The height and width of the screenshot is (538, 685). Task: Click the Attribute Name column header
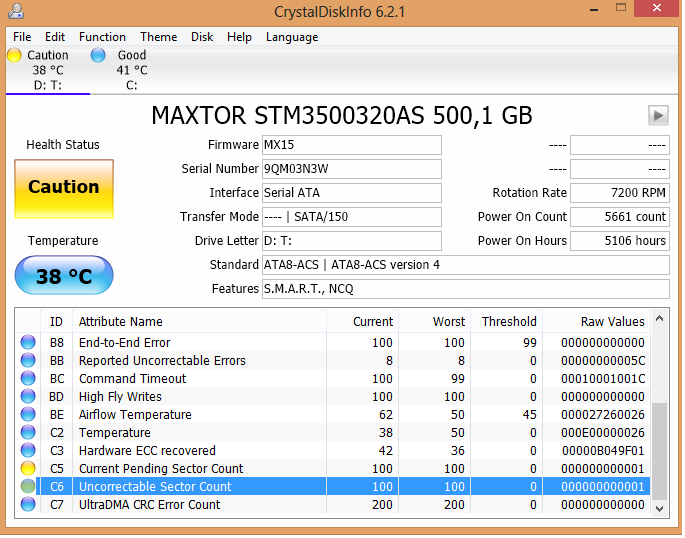click(199, 322)
